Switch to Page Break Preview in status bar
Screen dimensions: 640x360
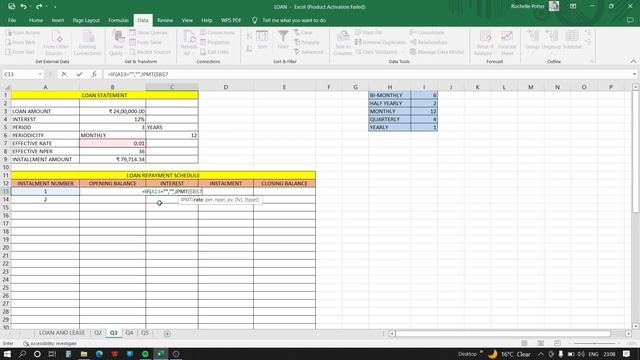point(557,343)
